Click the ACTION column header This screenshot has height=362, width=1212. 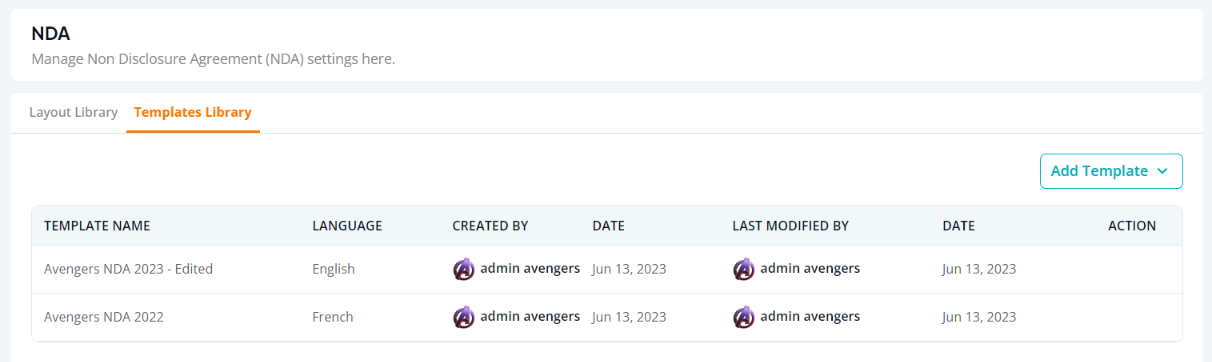click(1132, 226)
